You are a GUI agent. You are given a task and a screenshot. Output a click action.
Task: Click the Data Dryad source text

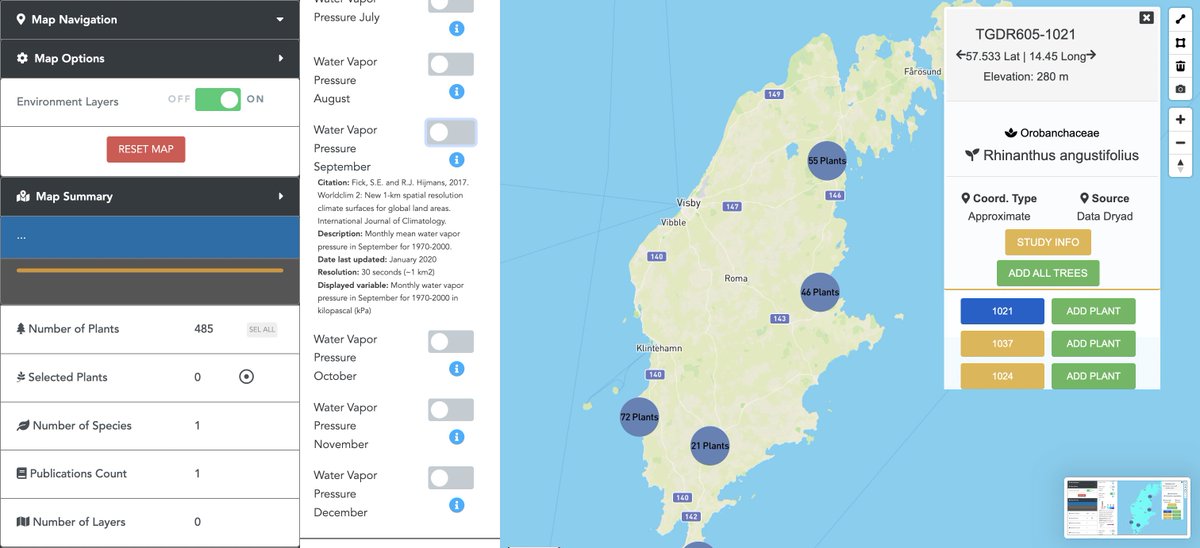click(1104, 216)
